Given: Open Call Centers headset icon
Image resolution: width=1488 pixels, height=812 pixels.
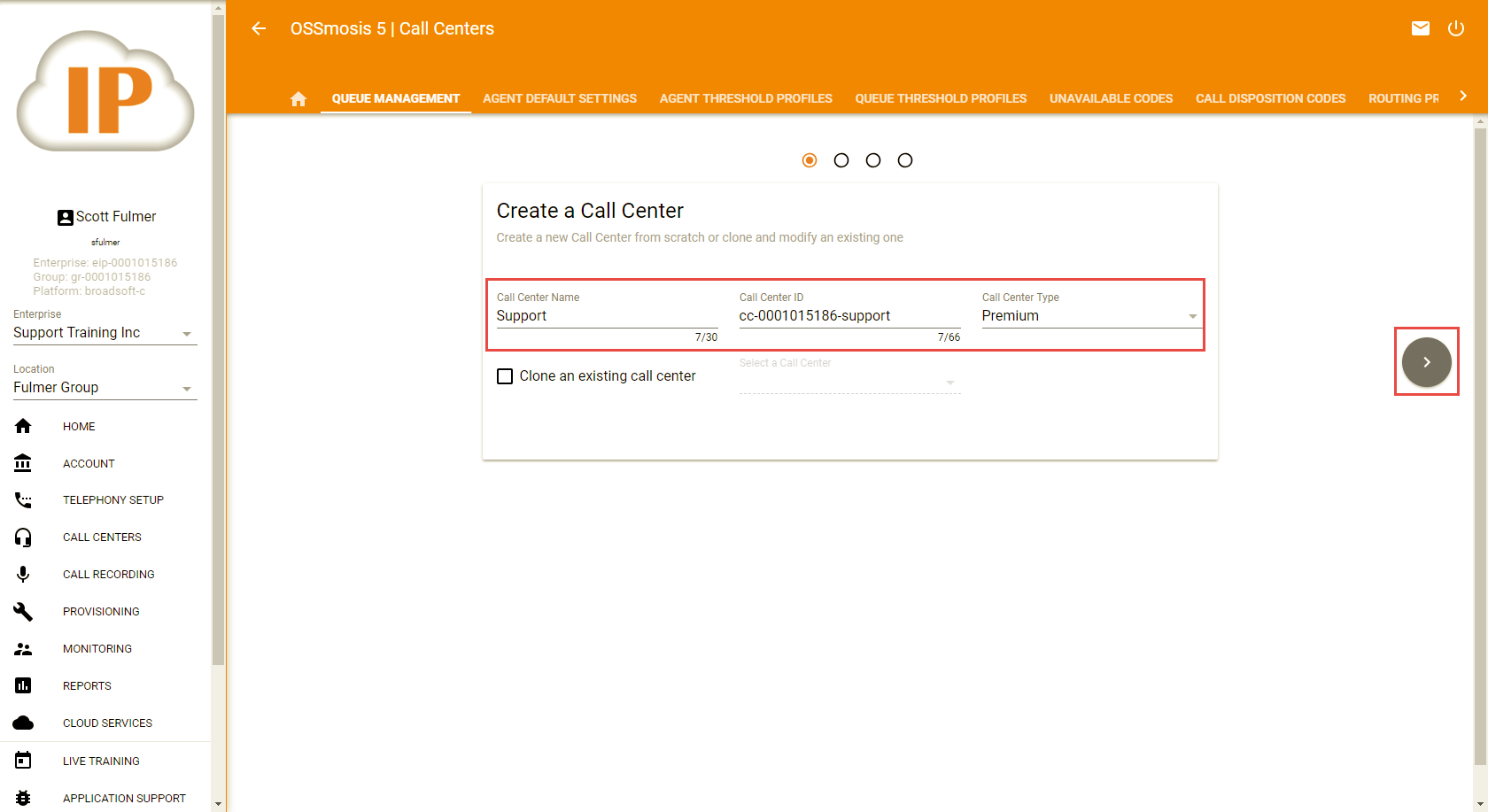Looking at the screenshot, I should (23, 537).
